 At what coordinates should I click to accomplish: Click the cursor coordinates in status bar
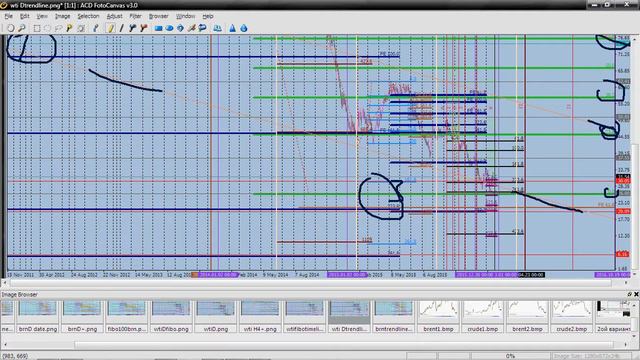[15, 356]
